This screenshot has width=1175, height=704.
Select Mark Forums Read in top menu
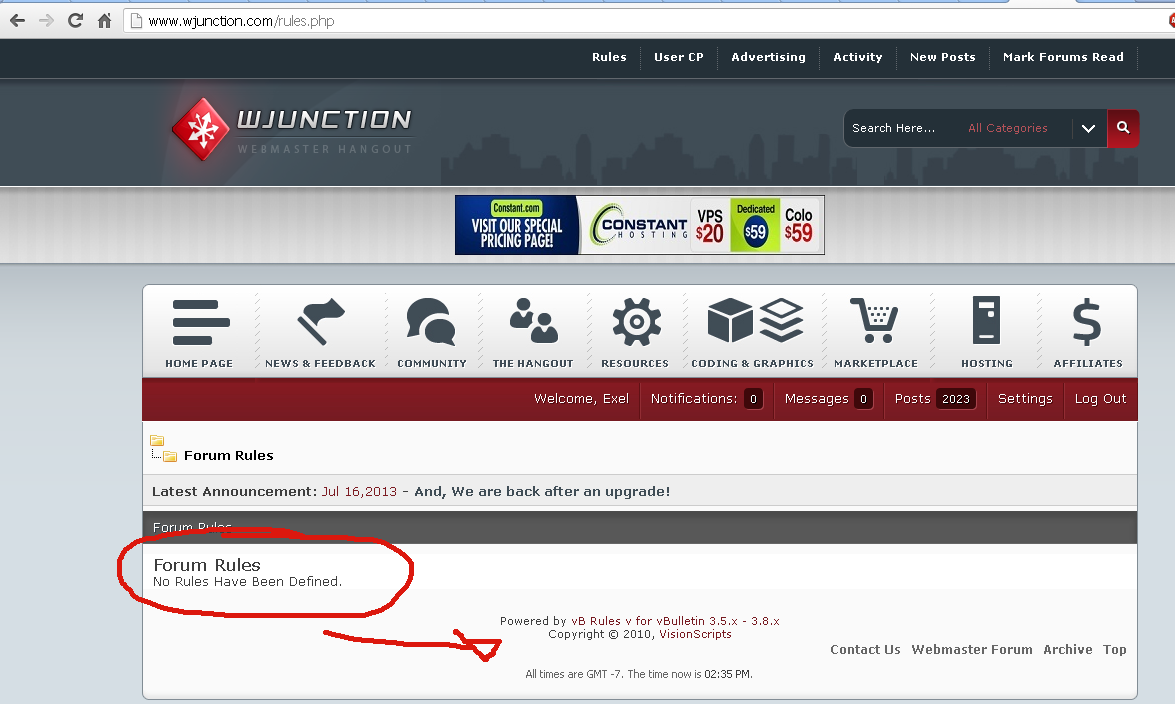(1063, 57)
